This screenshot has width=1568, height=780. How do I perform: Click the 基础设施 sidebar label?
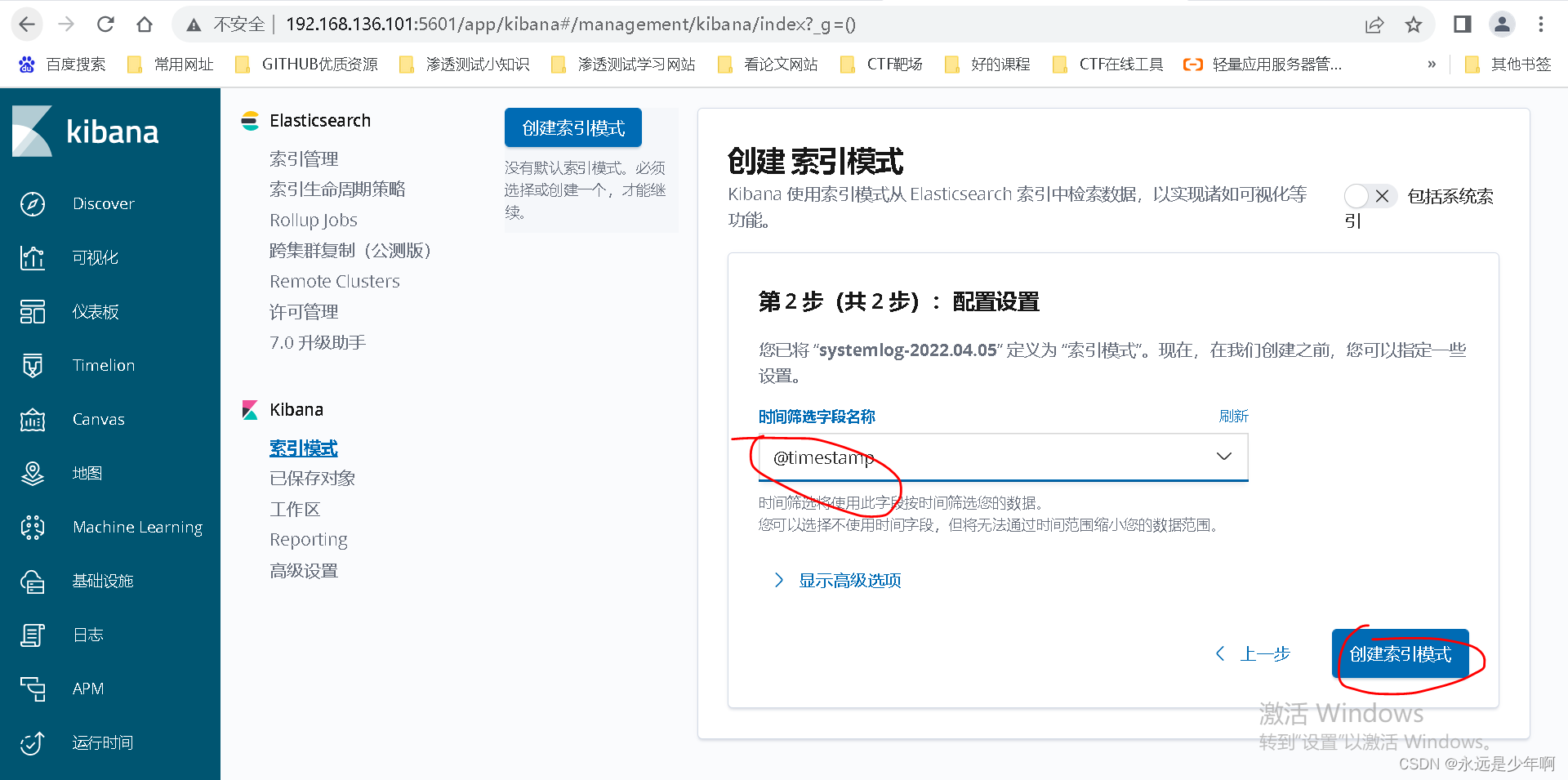tap(103, 581)
